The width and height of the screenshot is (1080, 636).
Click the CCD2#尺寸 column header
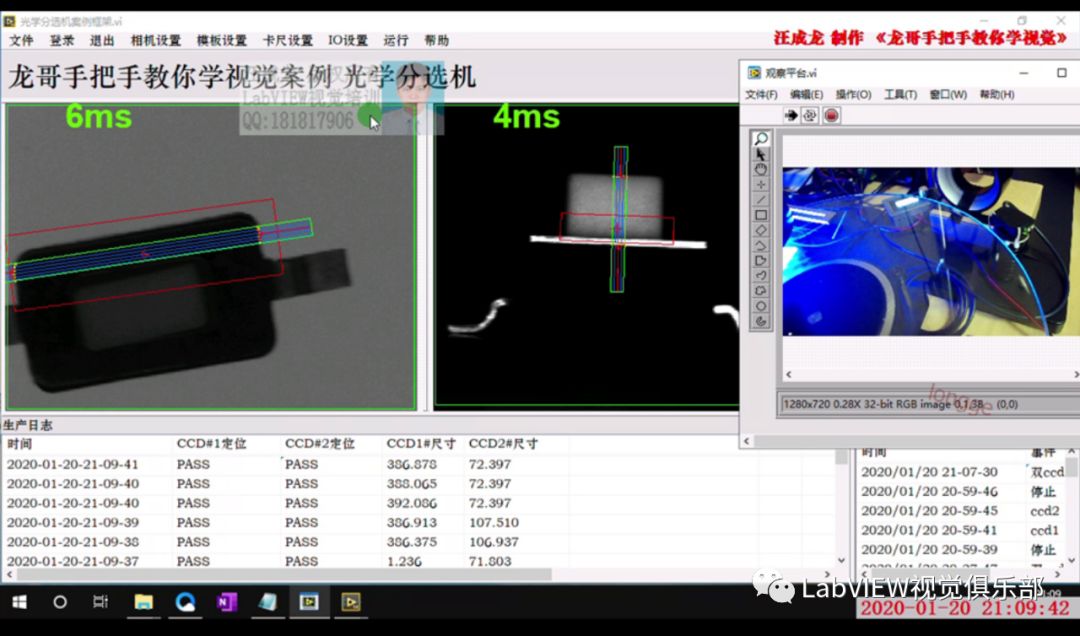point(503,444)
